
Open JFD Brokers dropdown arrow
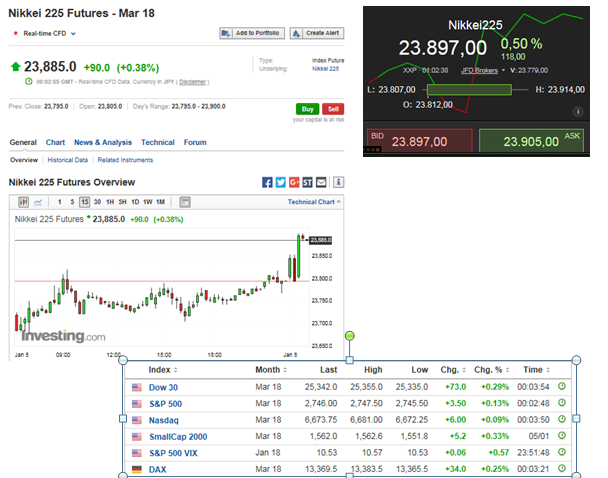click(503, 70)
